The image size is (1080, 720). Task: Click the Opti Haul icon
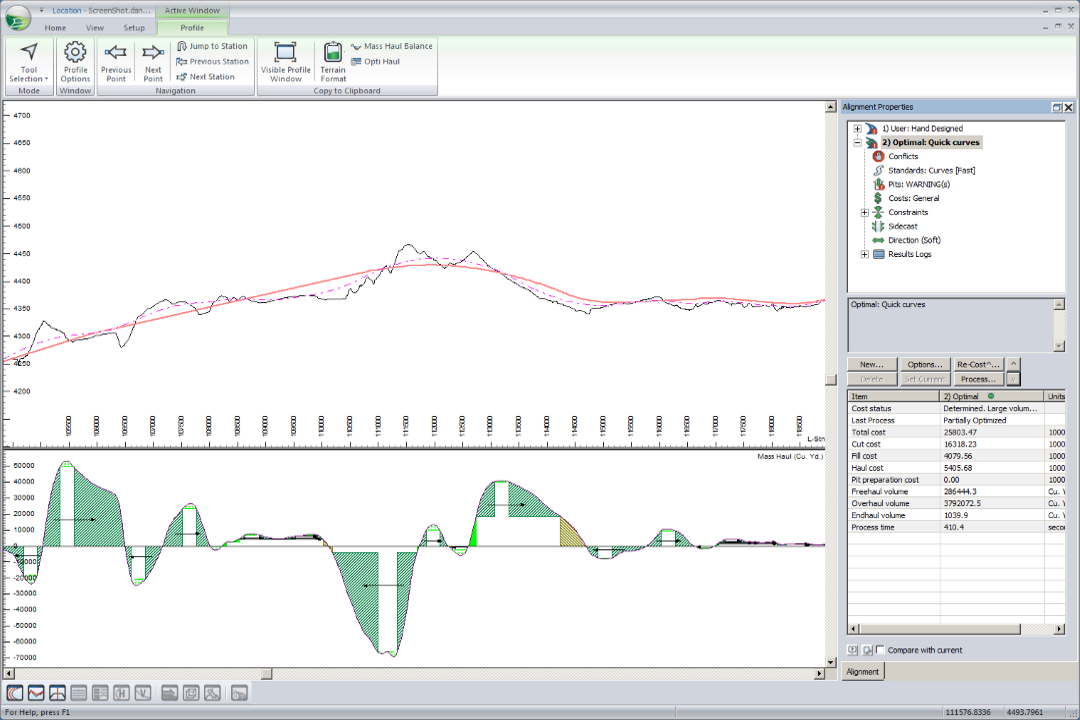point(356,62)
